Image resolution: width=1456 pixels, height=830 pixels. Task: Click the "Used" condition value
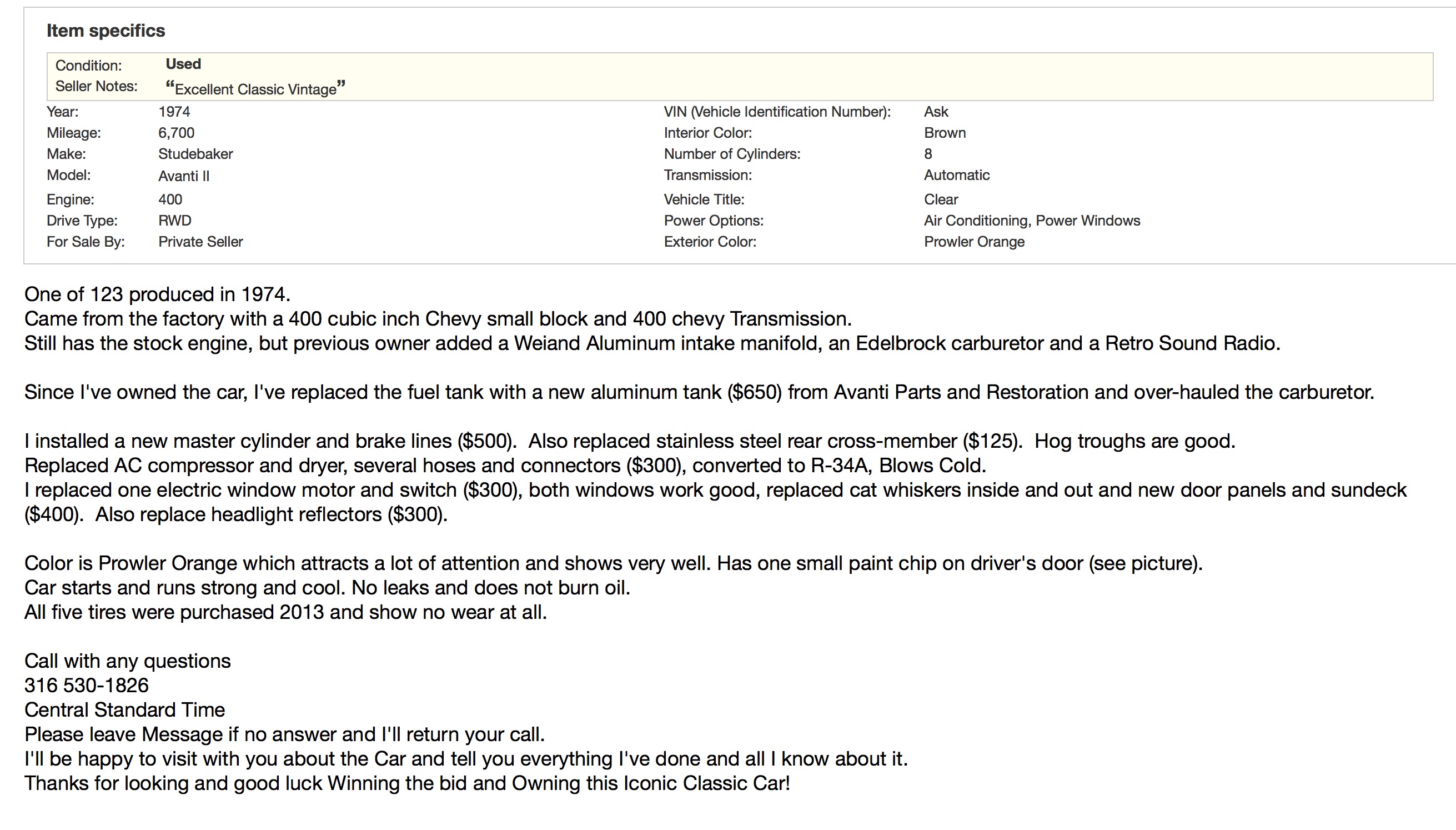click(183, 64)
